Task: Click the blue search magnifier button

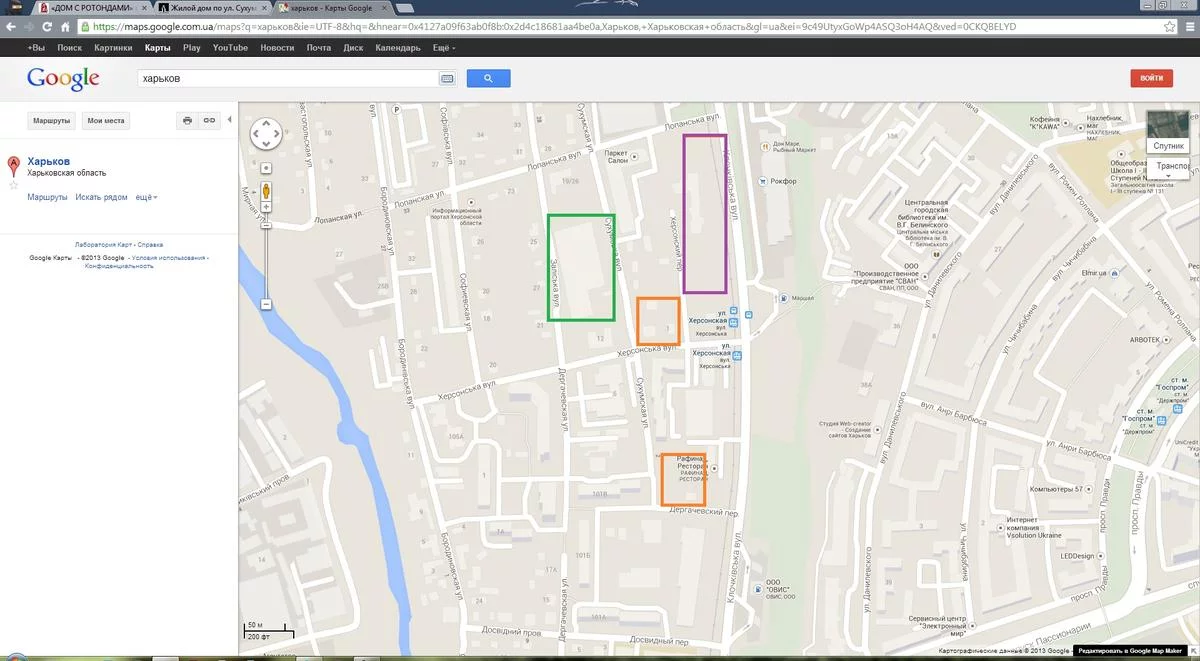Action: 488,78
